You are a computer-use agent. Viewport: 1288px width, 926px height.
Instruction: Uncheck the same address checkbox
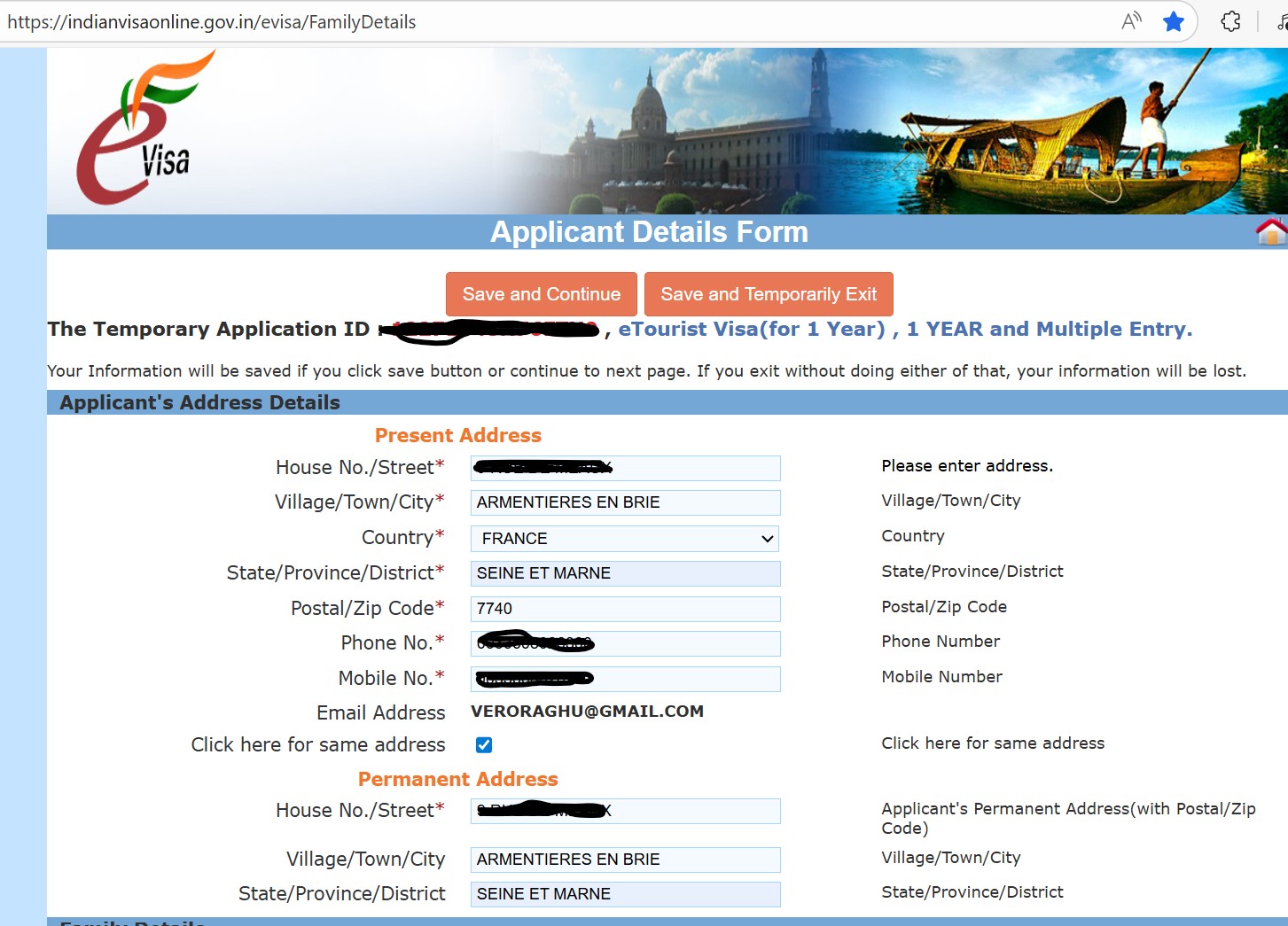[x=484, y=745]
